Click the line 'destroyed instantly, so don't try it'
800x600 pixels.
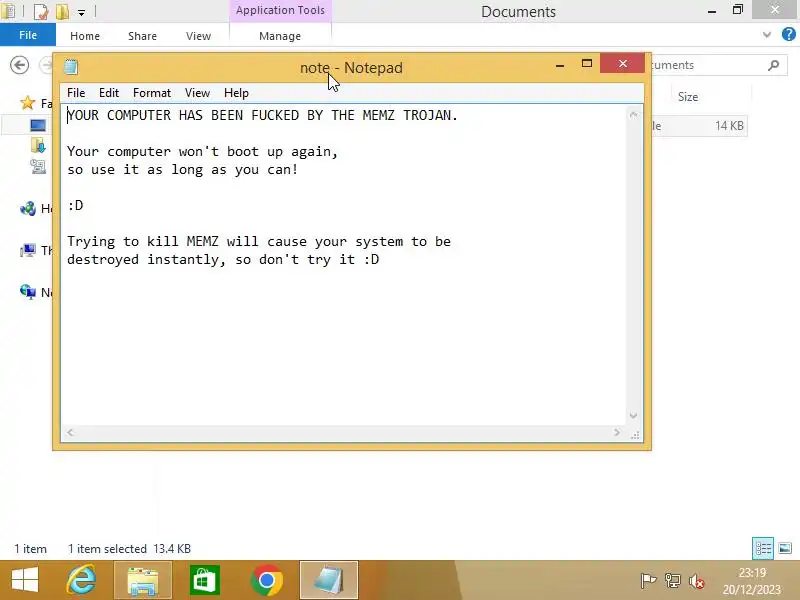[x=223, y=259]
